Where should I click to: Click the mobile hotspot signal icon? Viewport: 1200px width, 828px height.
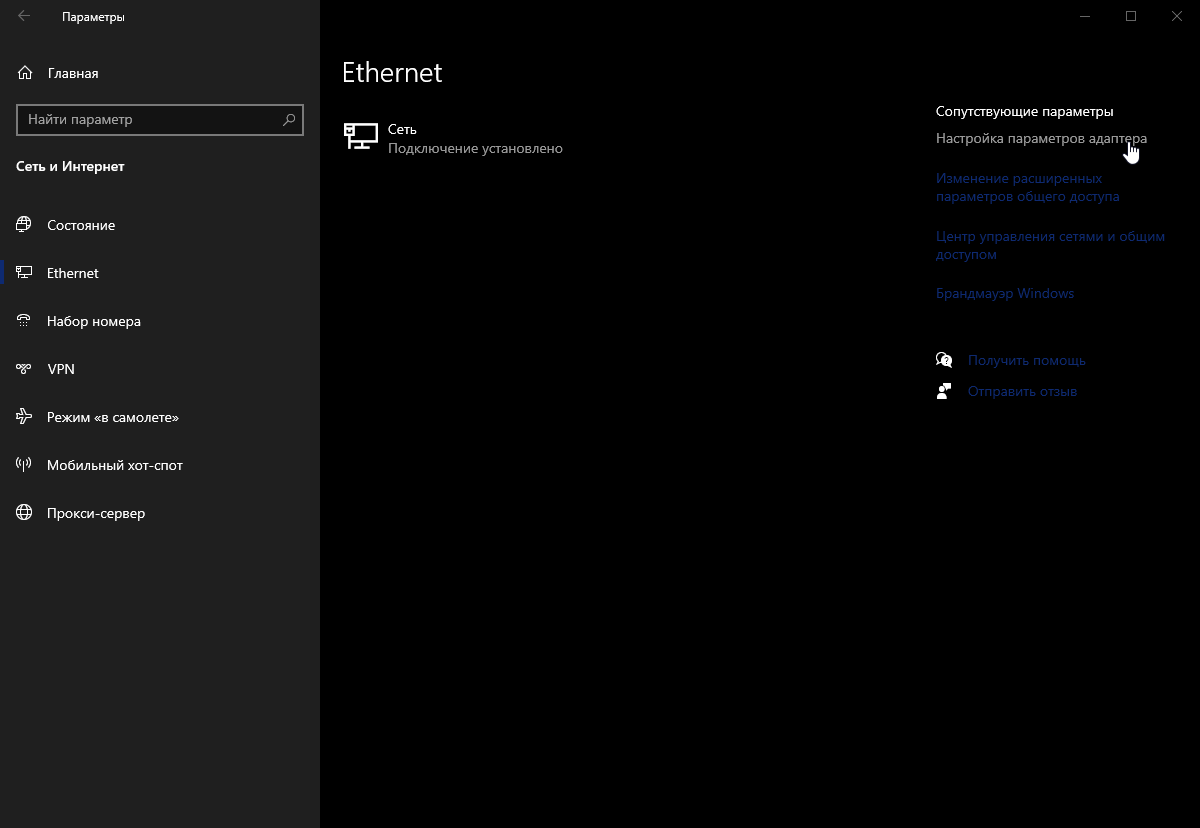[x=25, y=465]
